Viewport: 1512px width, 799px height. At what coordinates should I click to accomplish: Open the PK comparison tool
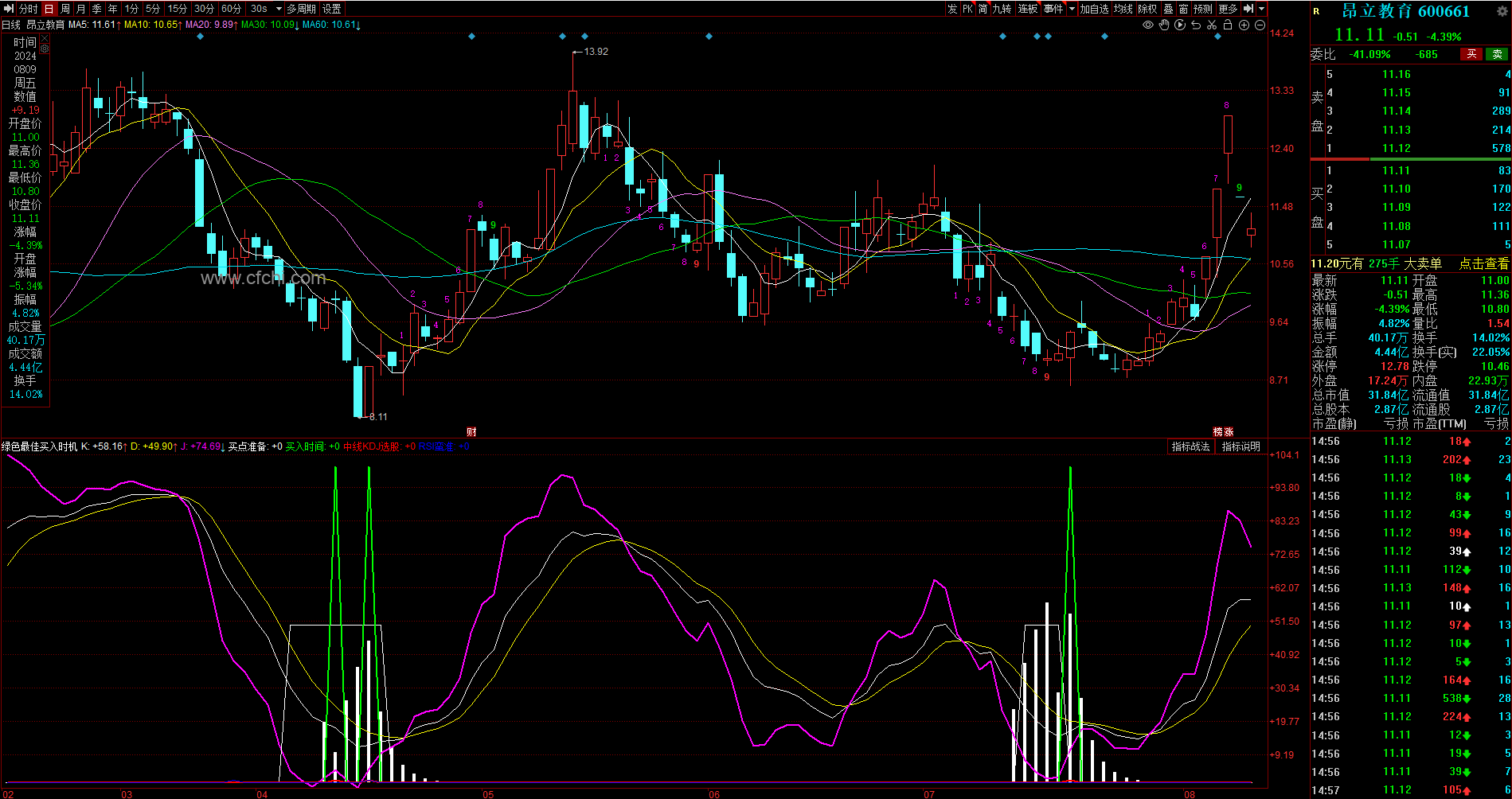(967, 9)
